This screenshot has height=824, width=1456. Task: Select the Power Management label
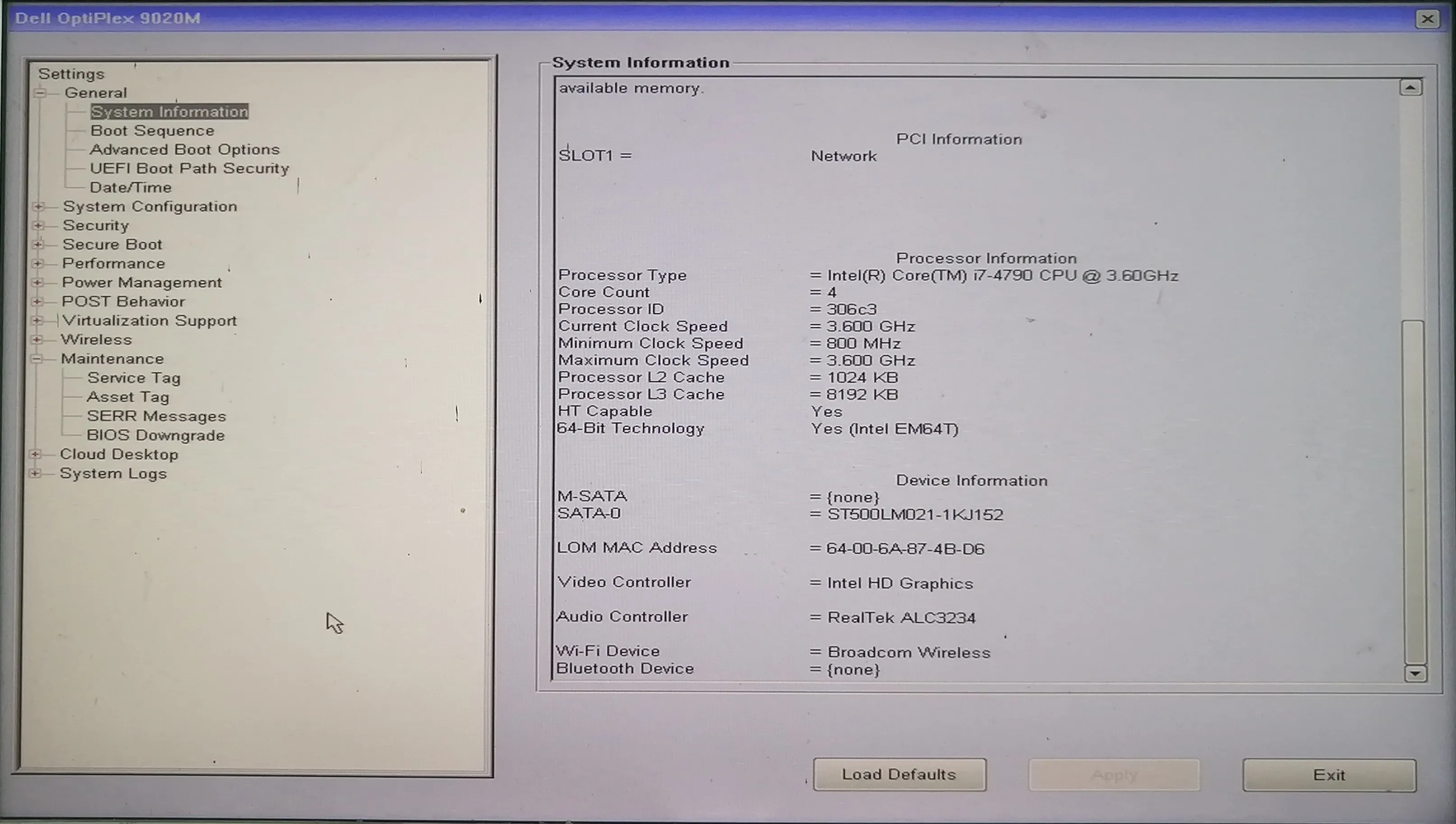[142, 282]
